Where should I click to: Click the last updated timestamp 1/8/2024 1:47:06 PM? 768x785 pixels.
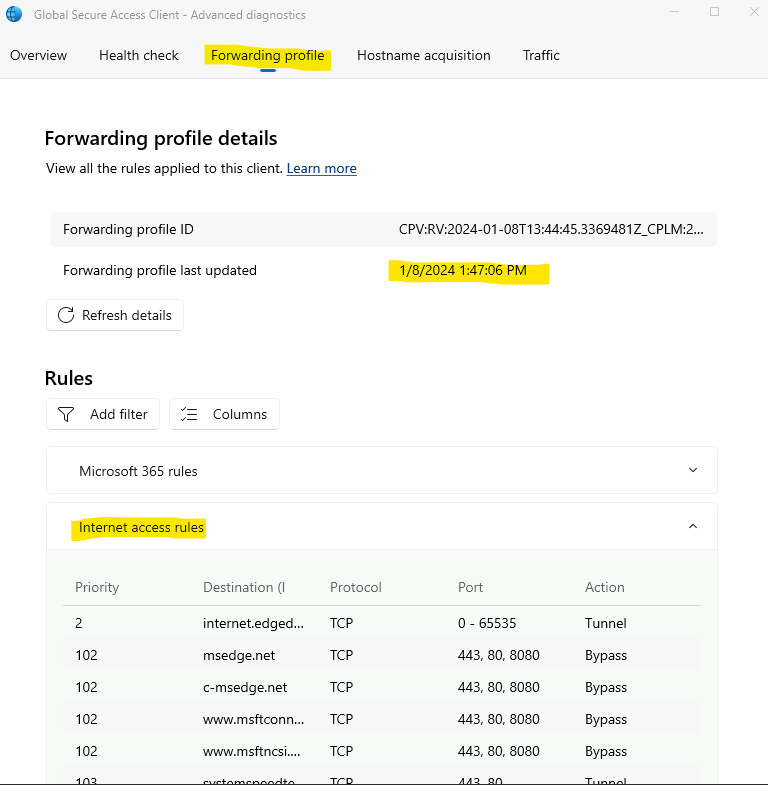463,270
